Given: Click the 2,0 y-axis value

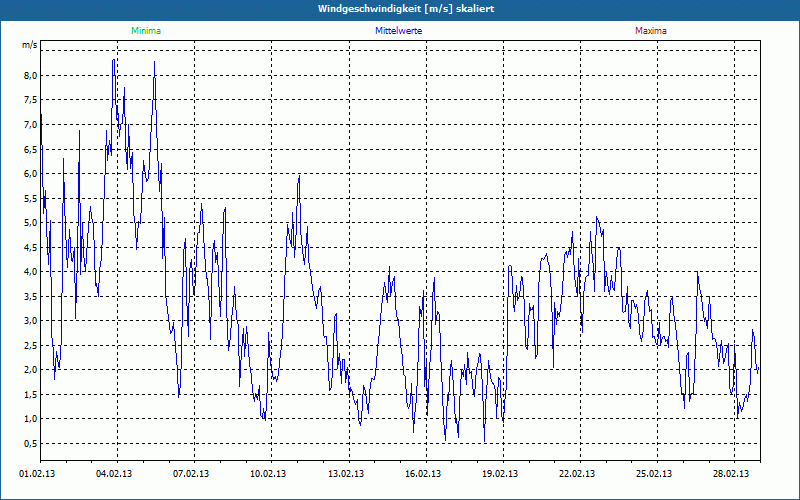Looking at the screenshot, I should point(31,369).
